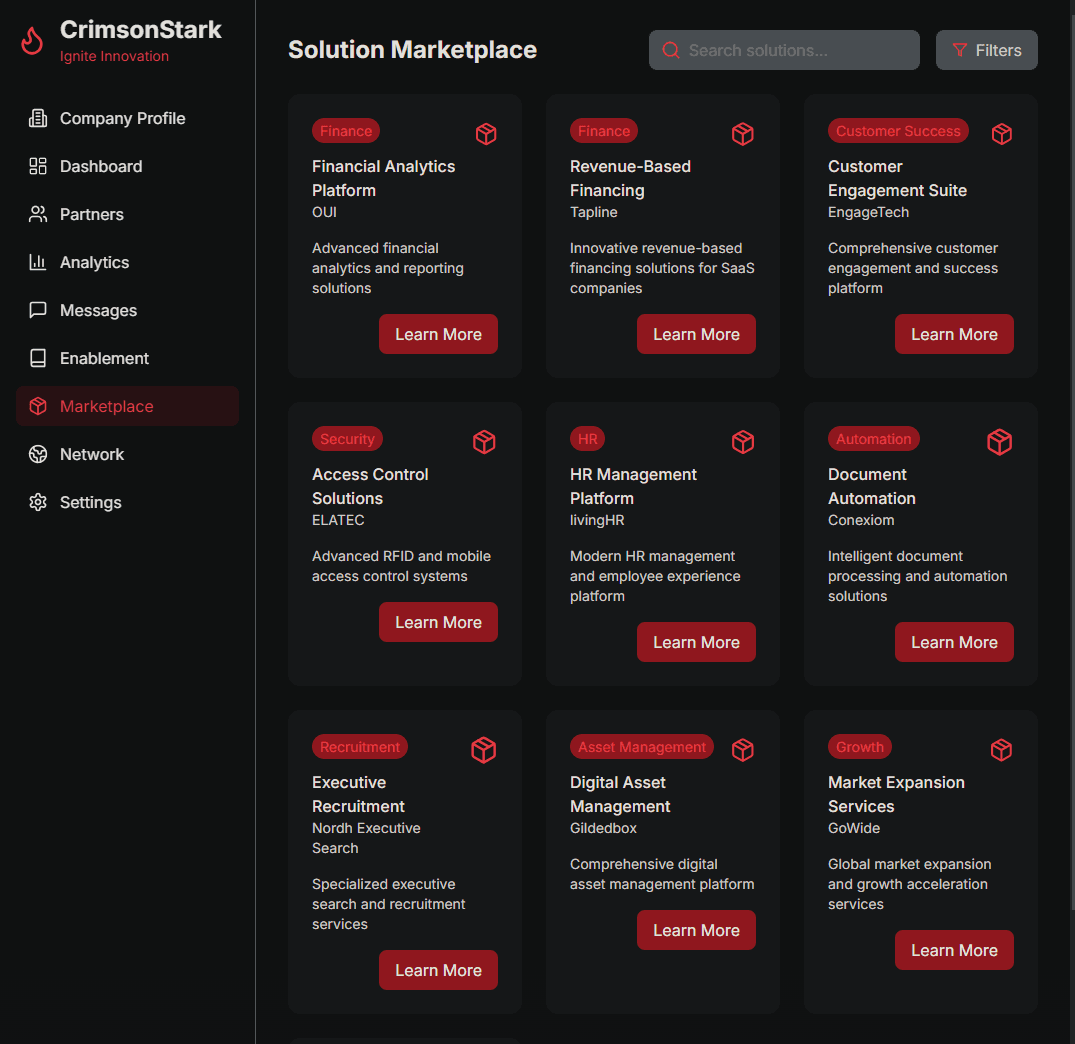Click the Enablement book icon
1075x1044 pixels.
click(x=38, y=359)
